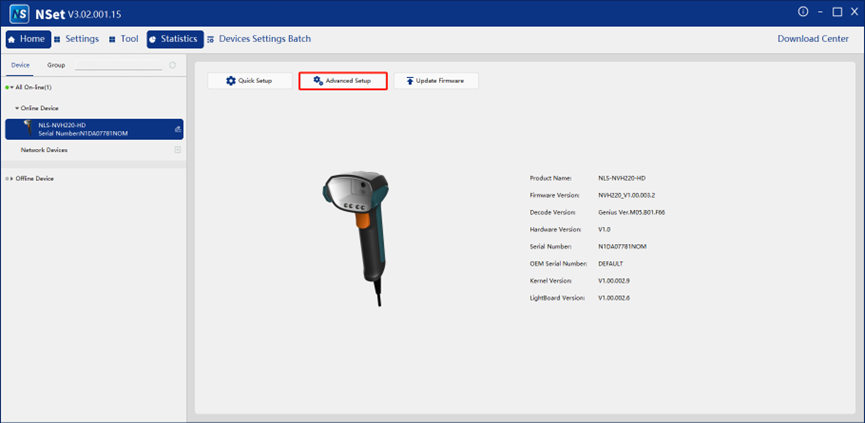This screenshot has height=423, width=865.
Task: Click the scanner product image
Action: [x=357, y=238]
